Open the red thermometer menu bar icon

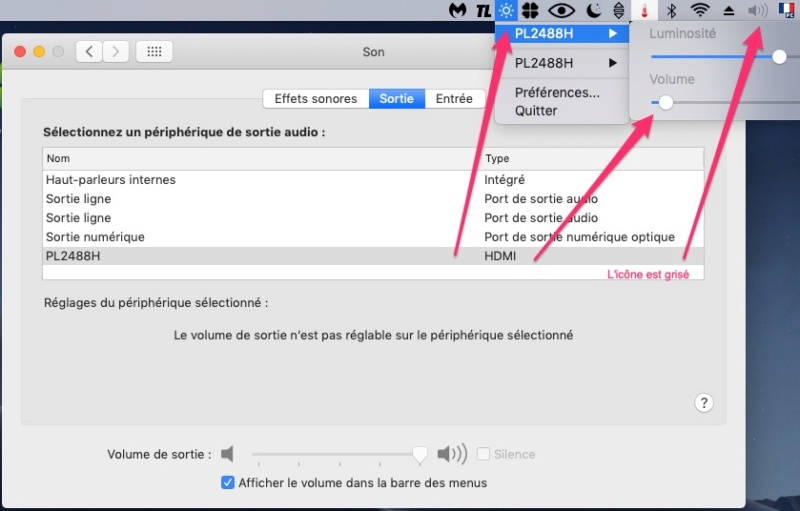click(644, 10)
